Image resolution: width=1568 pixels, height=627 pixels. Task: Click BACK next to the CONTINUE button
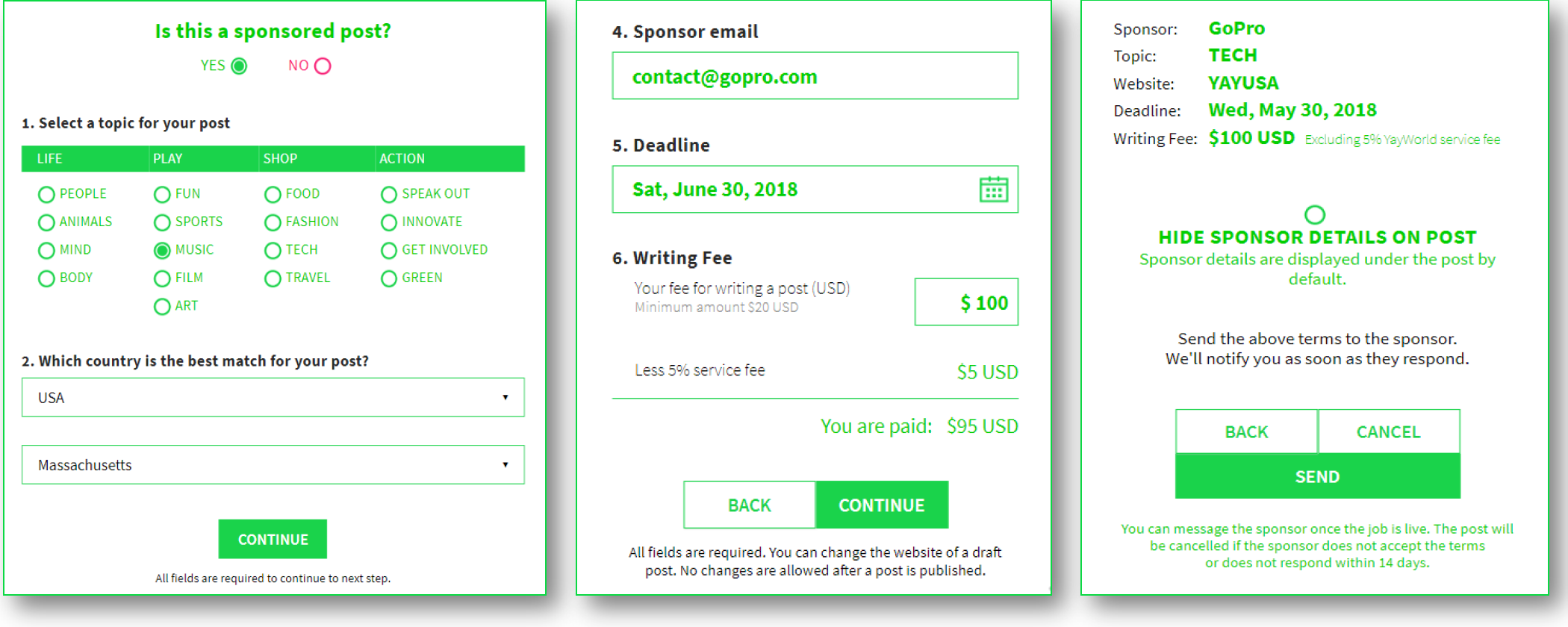(x=750, y=505)
